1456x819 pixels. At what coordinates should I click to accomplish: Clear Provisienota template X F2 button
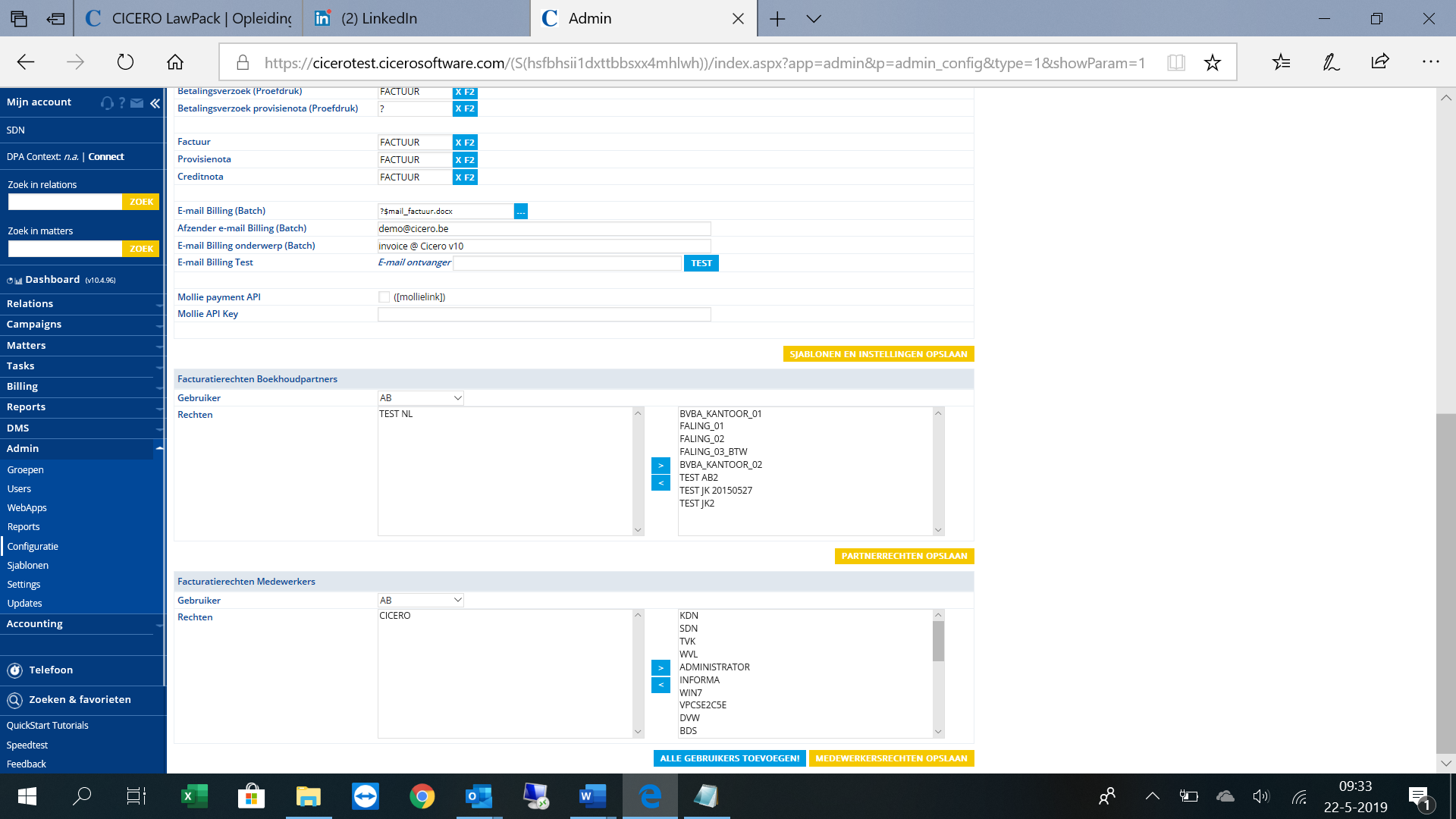click(465, 159)
